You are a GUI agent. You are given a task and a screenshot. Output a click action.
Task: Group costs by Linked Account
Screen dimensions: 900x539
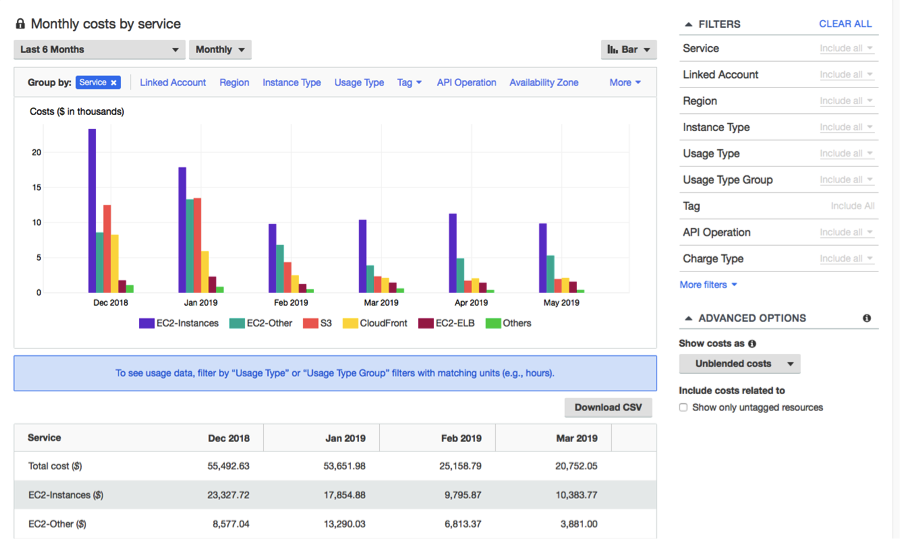(x=173, y=83)
